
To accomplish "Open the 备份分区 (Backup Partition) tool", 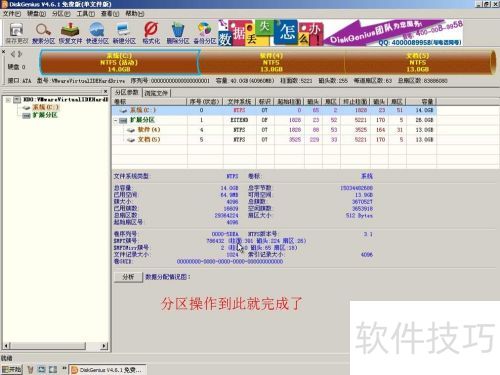I will tap(205, 33).
